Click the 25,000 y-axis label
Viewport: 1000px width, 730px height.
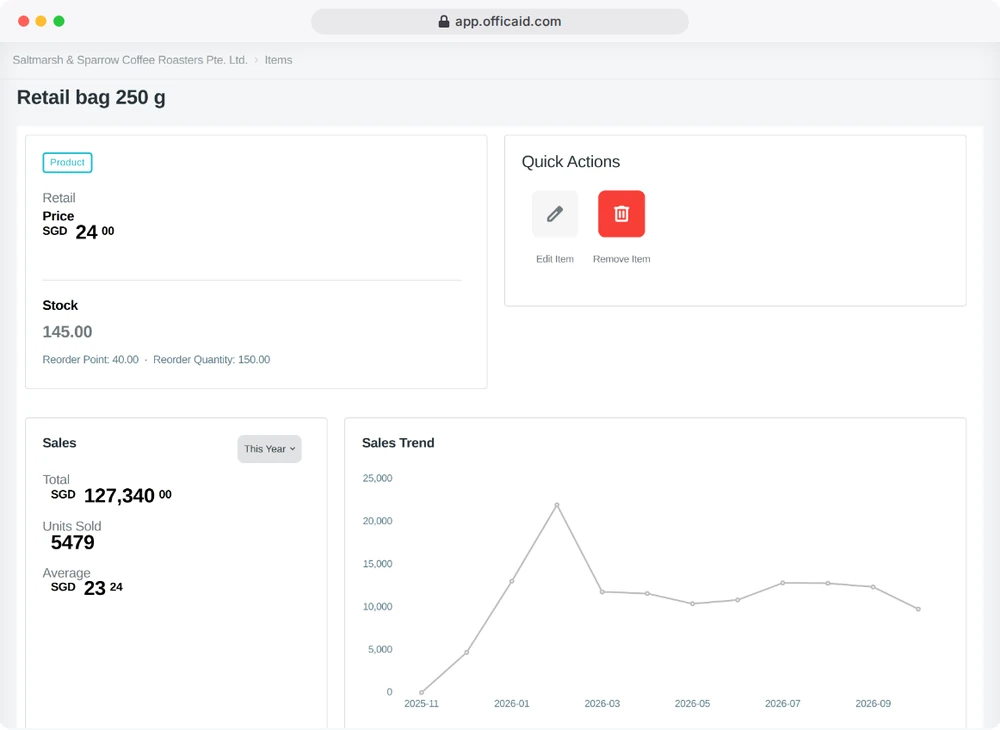(x=378, y=478)
